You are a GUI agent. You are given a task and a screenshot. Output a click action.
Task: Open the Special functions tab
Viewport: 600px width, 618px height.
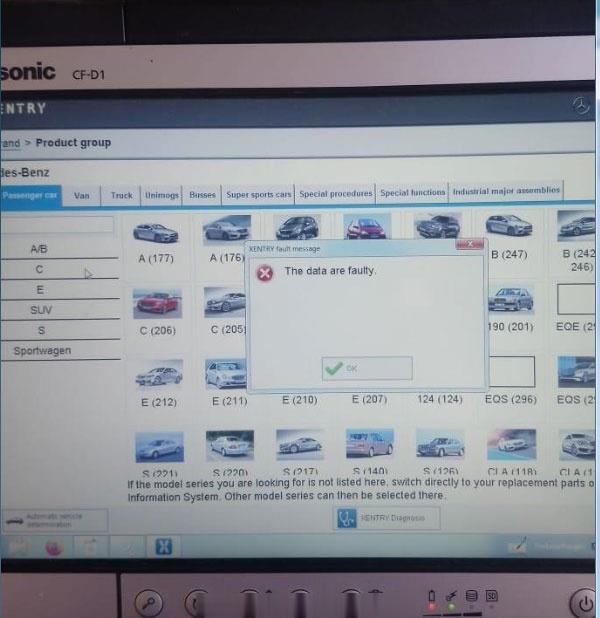tap(412, 192)
